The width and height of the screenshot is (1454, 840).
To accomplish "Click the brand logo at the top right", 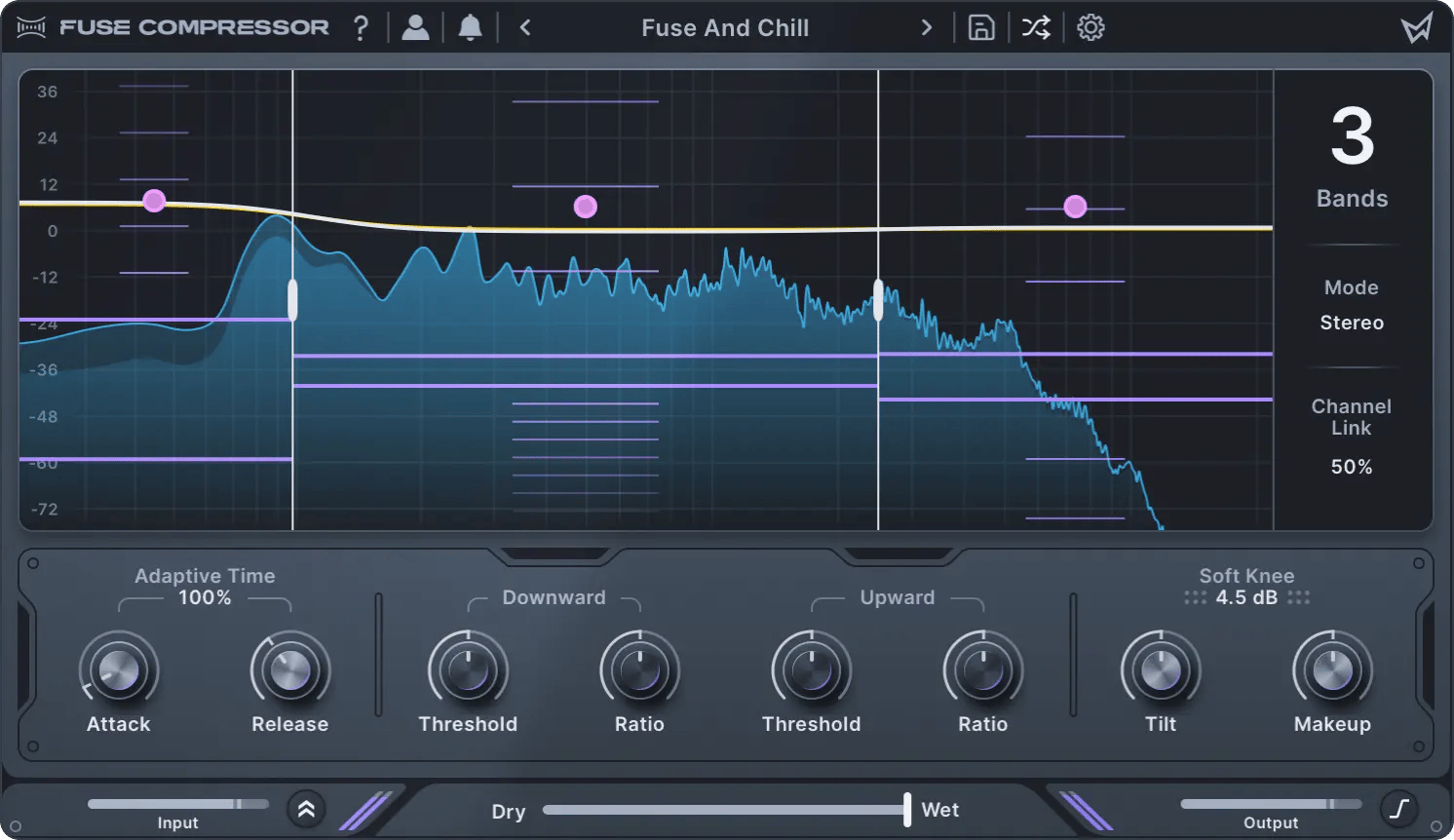I will point(1417,27).
